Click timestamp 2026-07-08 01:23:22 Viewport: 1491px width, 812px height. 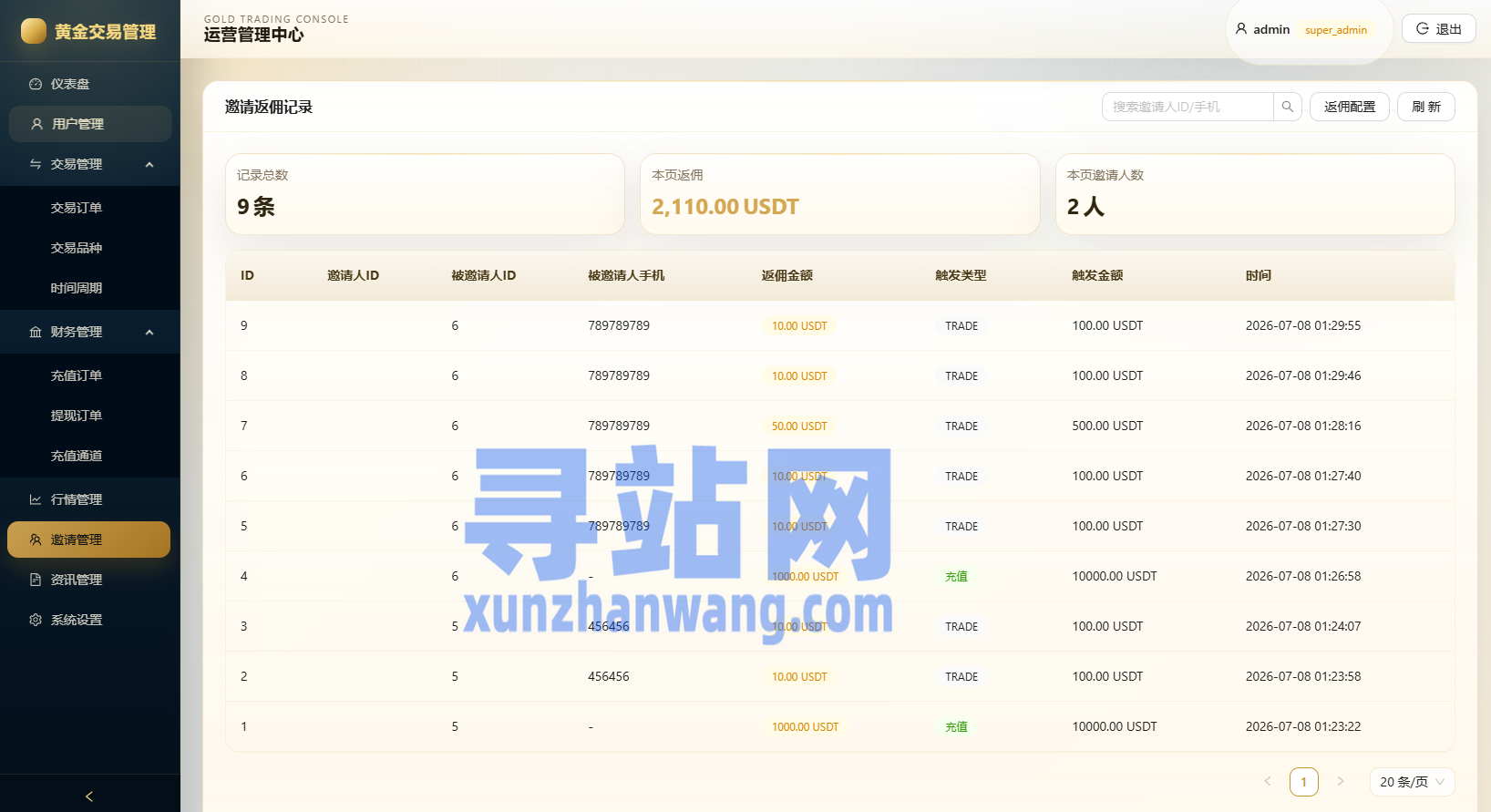[x=1303, y=726]
